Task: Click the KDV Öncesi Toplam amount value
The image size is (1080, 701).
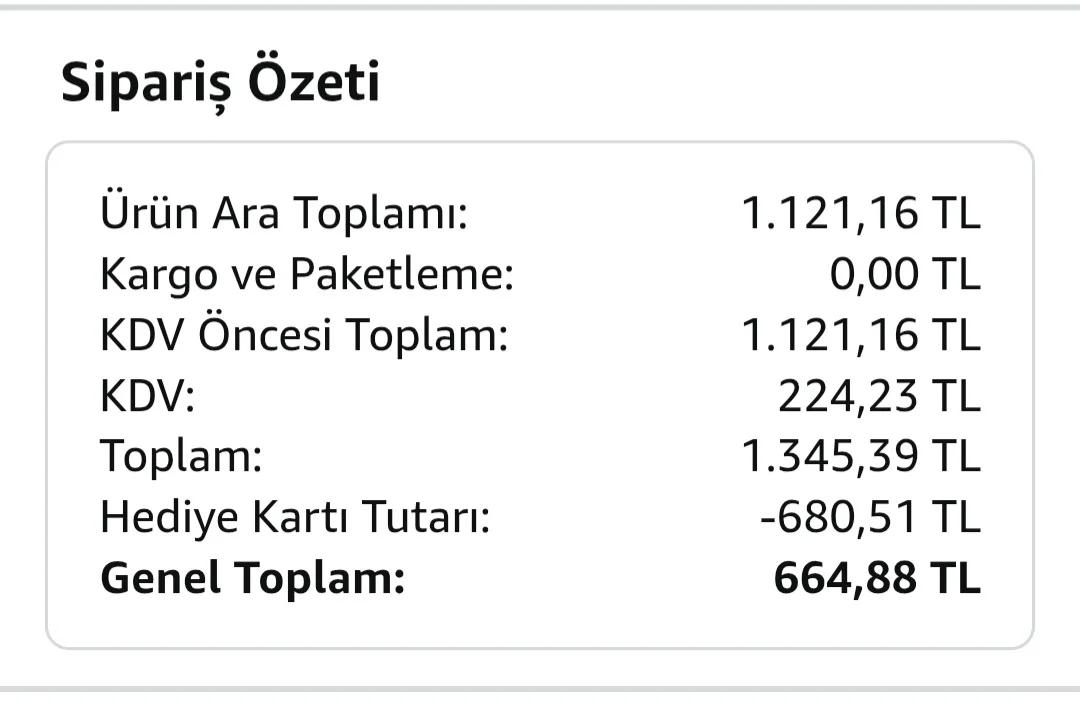Action: click(x=860, y=335)
